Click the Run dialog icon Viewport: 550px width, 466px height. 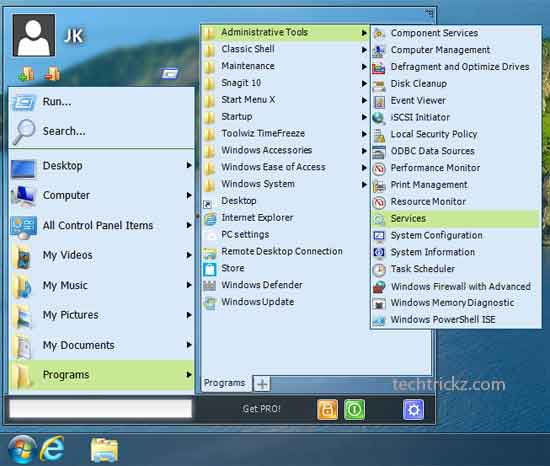pyautogui.click(x=24, y=102)
